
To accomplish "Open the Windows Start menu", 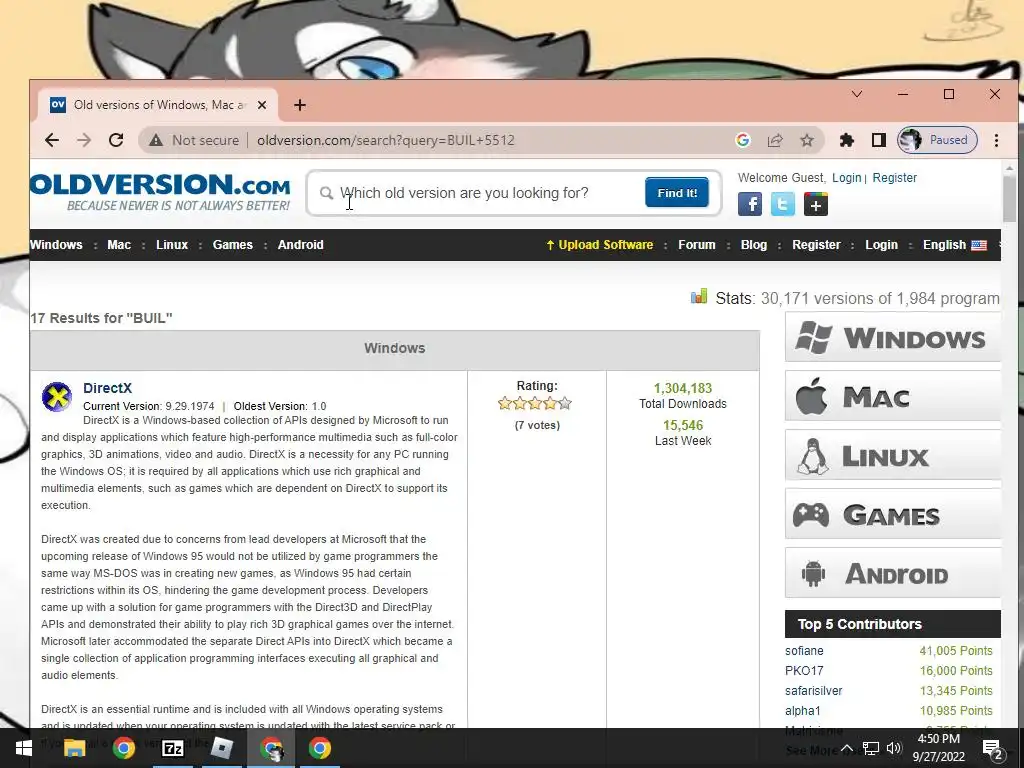I will (23, 748).
